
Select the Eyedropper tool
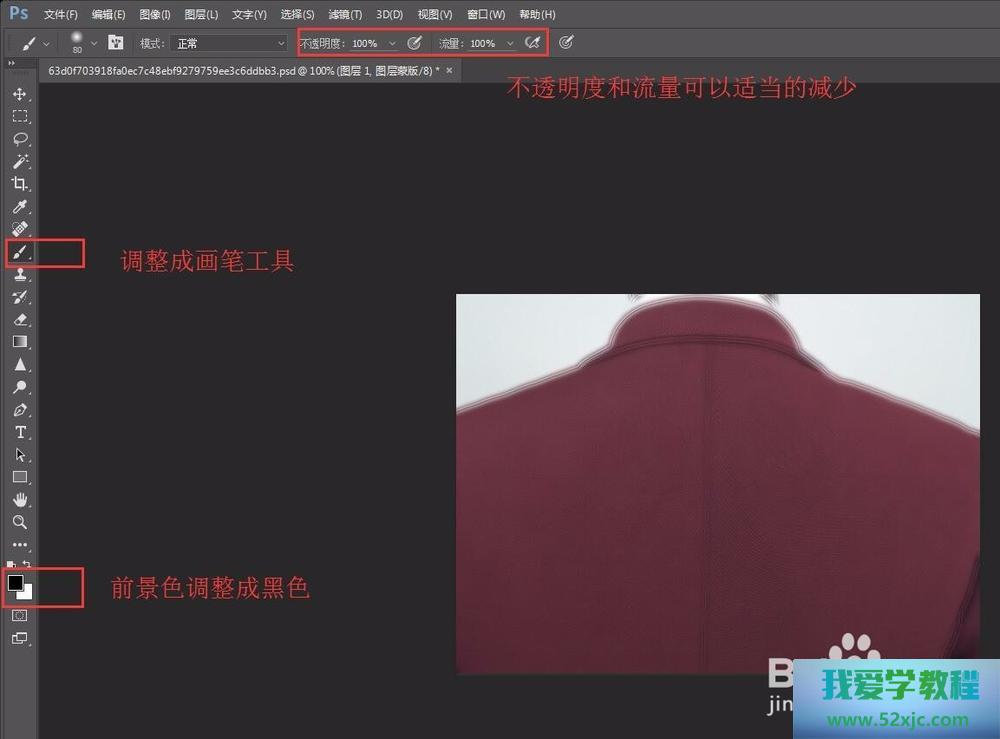19,207
